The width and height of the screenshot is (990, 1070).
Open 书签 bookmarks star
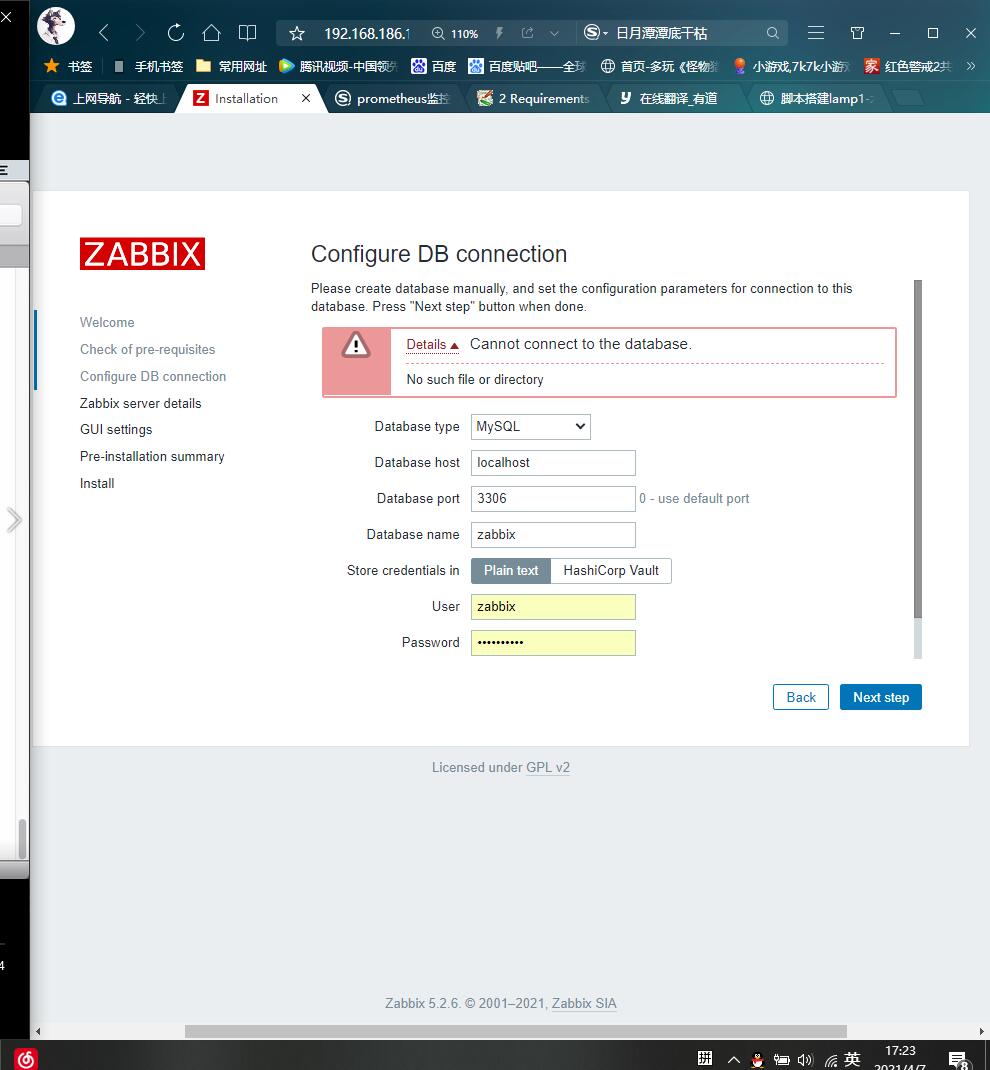pyautogui.click(x=68, y=66)
